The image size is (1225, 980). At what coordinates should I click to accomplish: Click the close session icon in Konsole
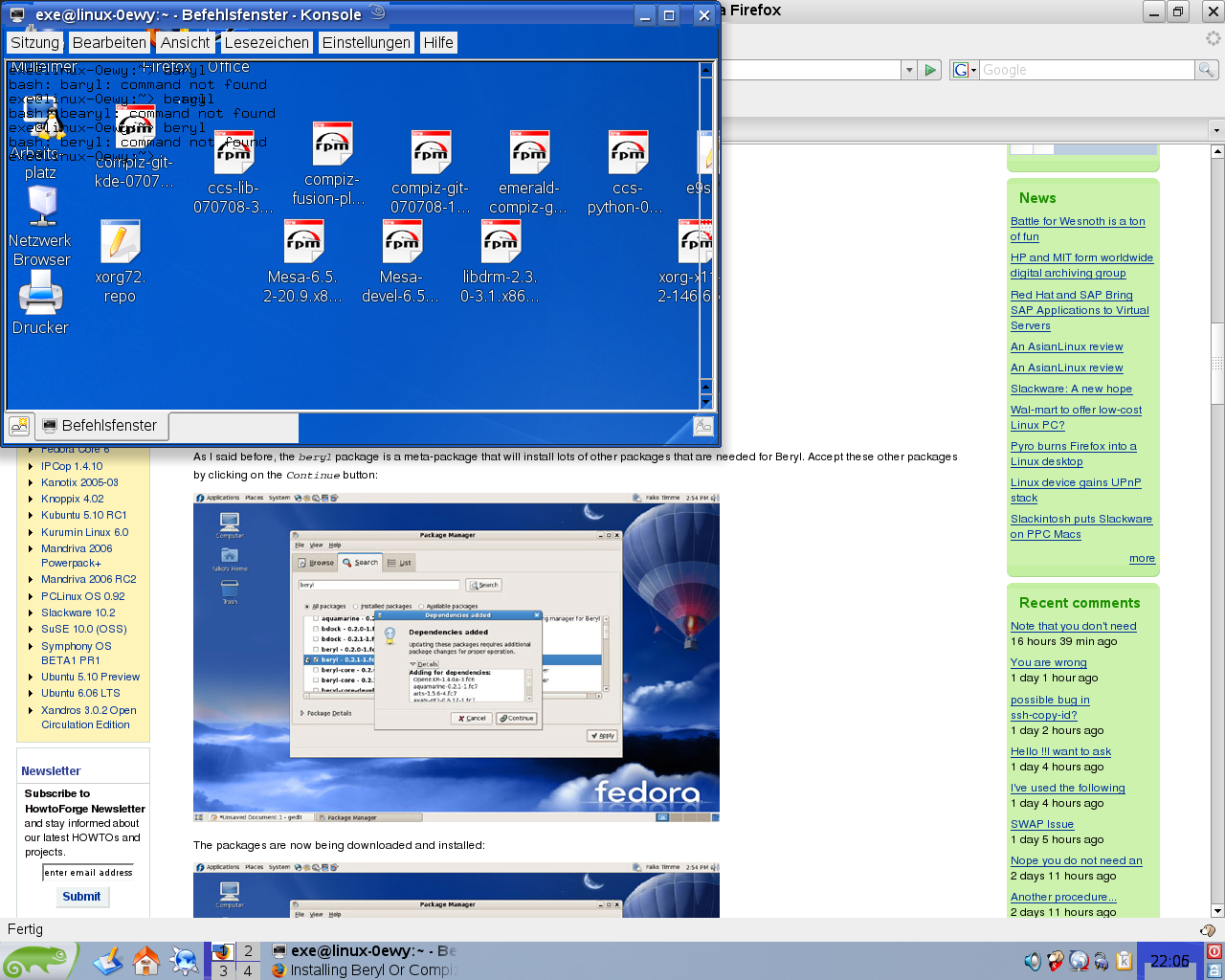pyautogui.click(x=703, y=426)
